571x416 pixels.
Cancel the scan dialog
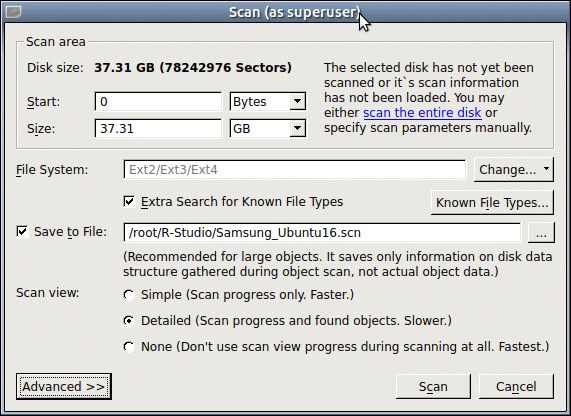pyautogui.click(x=516, y=386)
